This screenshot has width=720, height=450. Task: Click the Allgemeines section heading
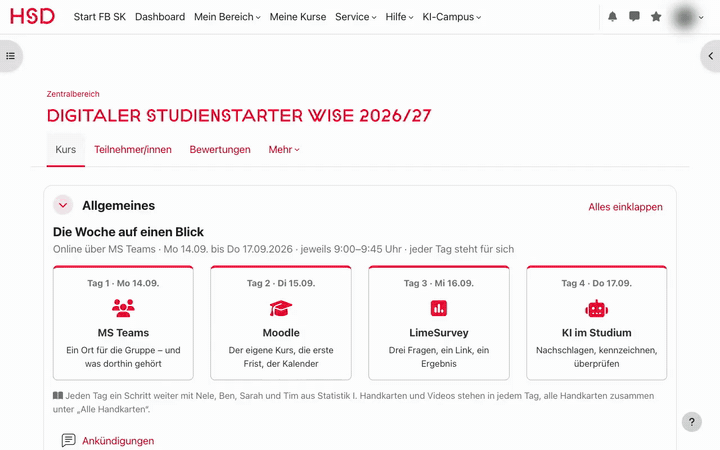click(x=118, y=206)
